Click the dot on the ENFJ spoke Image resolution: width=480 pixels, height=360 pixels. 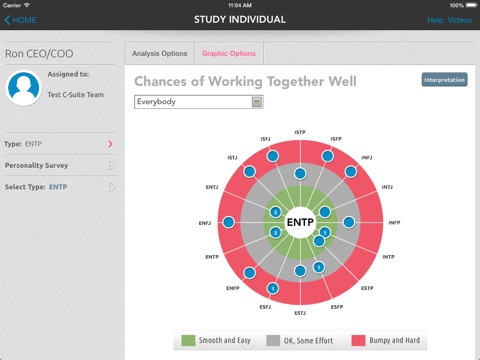coord(229,222)
